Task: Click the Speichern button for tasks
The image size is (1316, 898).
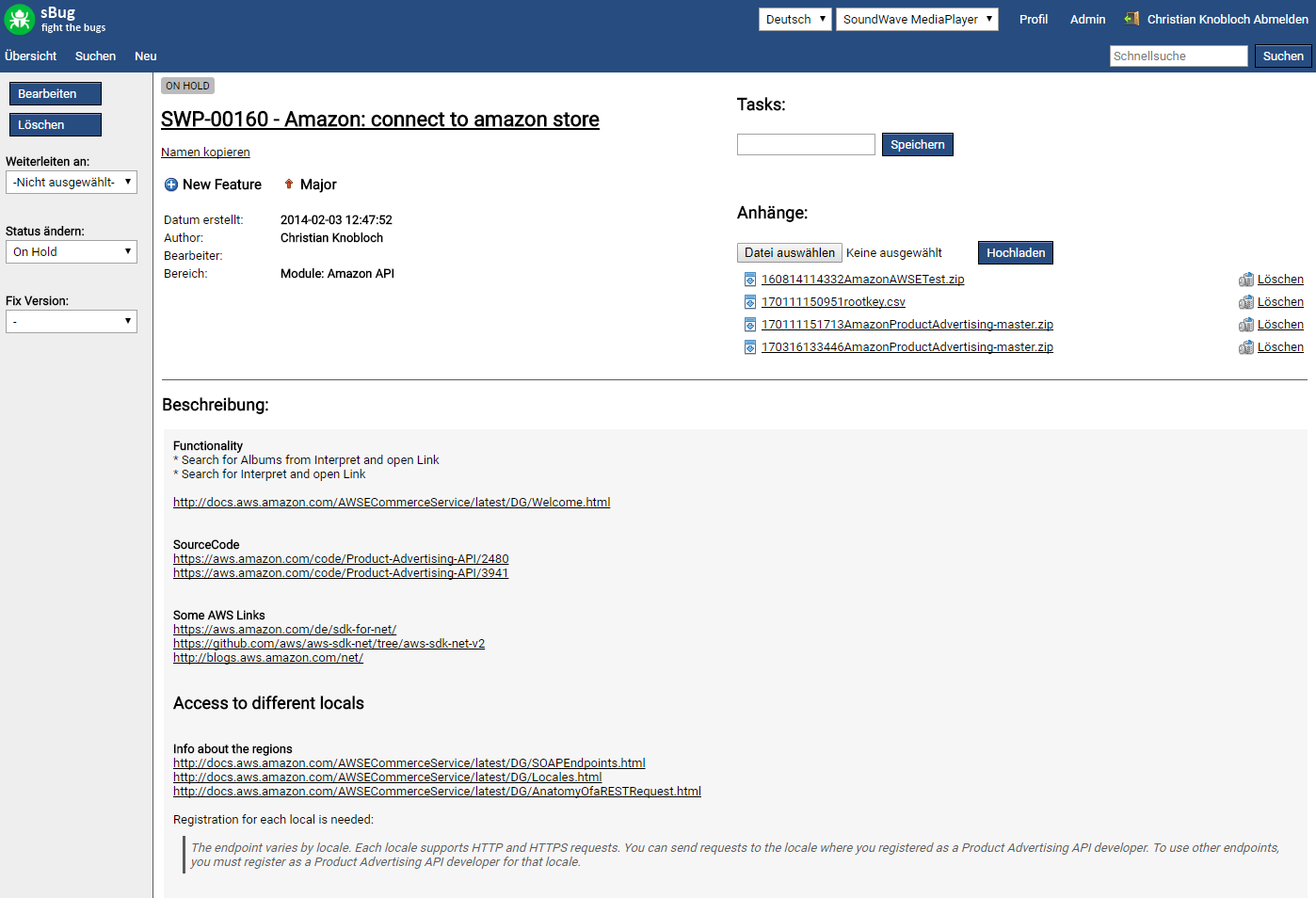Action: tap(918, 145)
